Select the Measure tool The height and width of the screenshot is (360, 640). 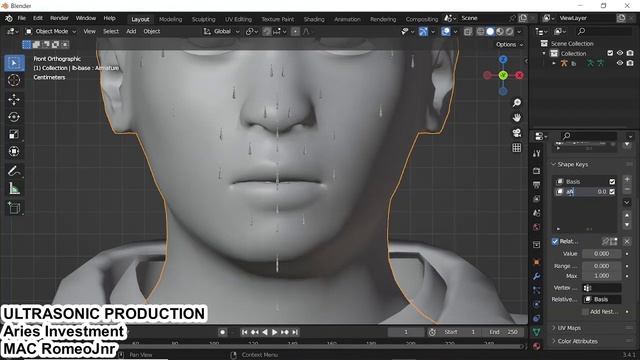tap(14, 189)
